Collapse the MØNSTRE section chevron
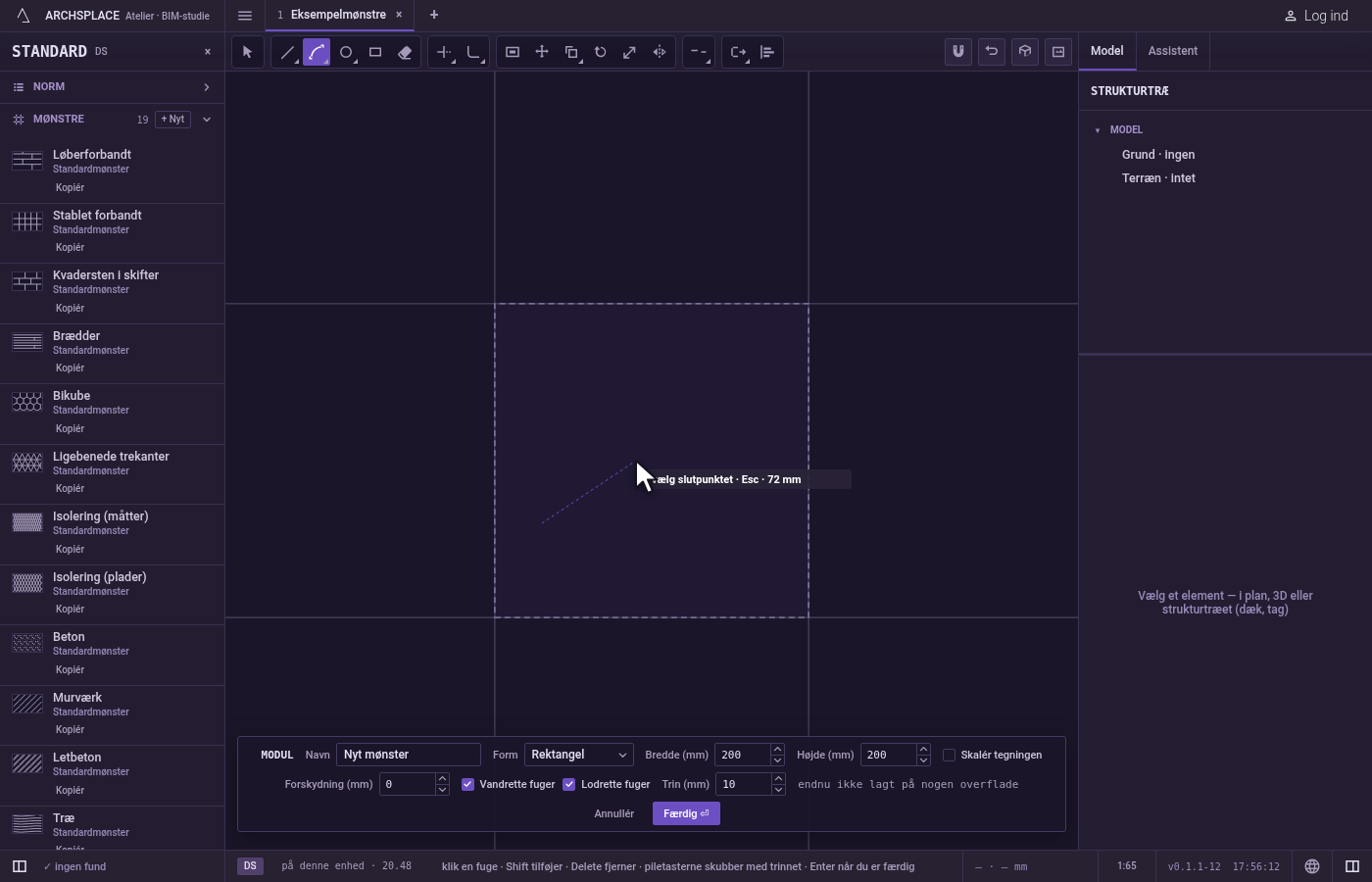 [x=207, y=120]
